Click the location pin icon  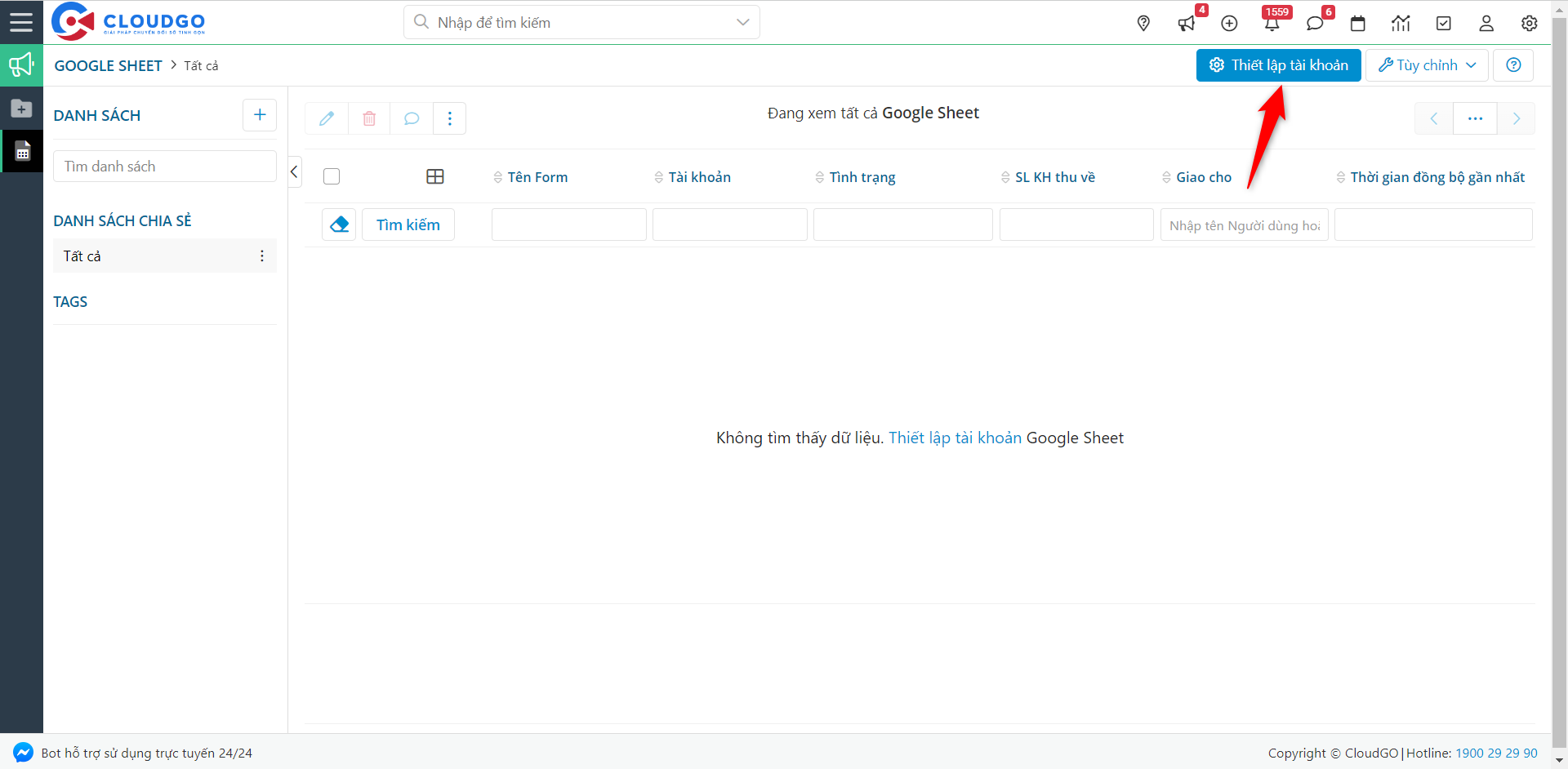(x=1143, y=24)
